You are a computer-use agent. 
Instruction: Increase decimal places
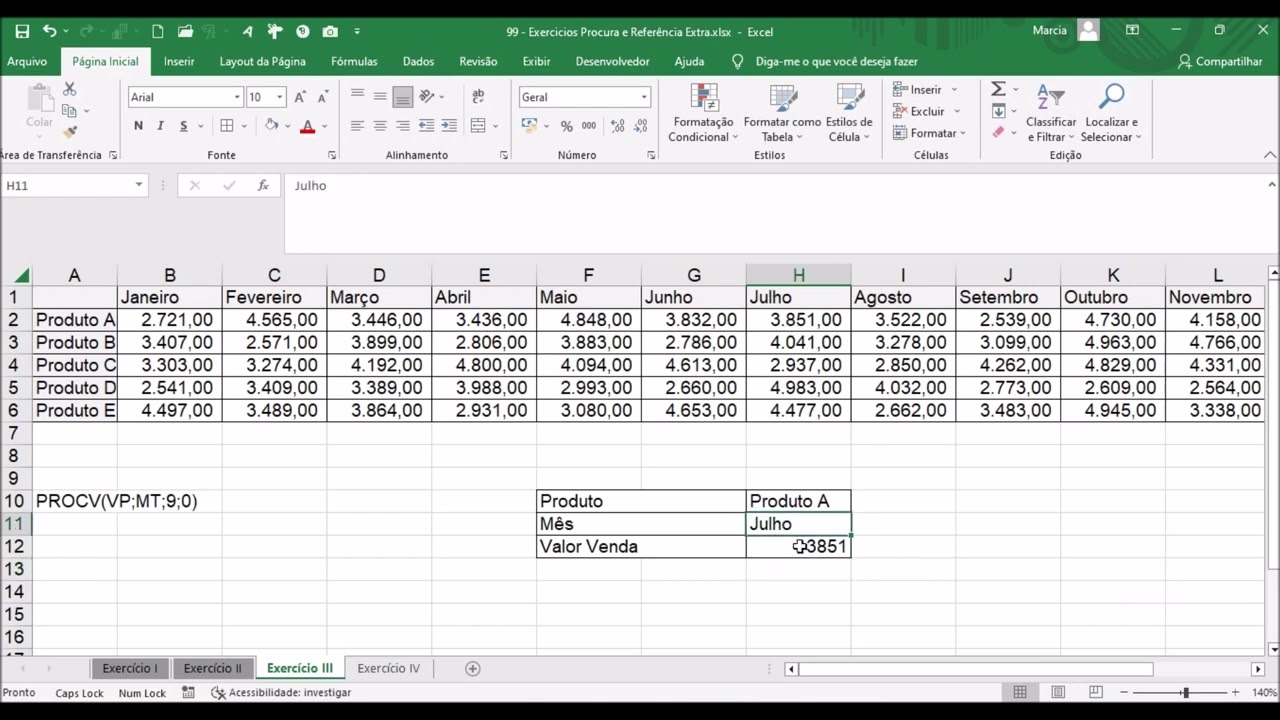tap(618, 126)
